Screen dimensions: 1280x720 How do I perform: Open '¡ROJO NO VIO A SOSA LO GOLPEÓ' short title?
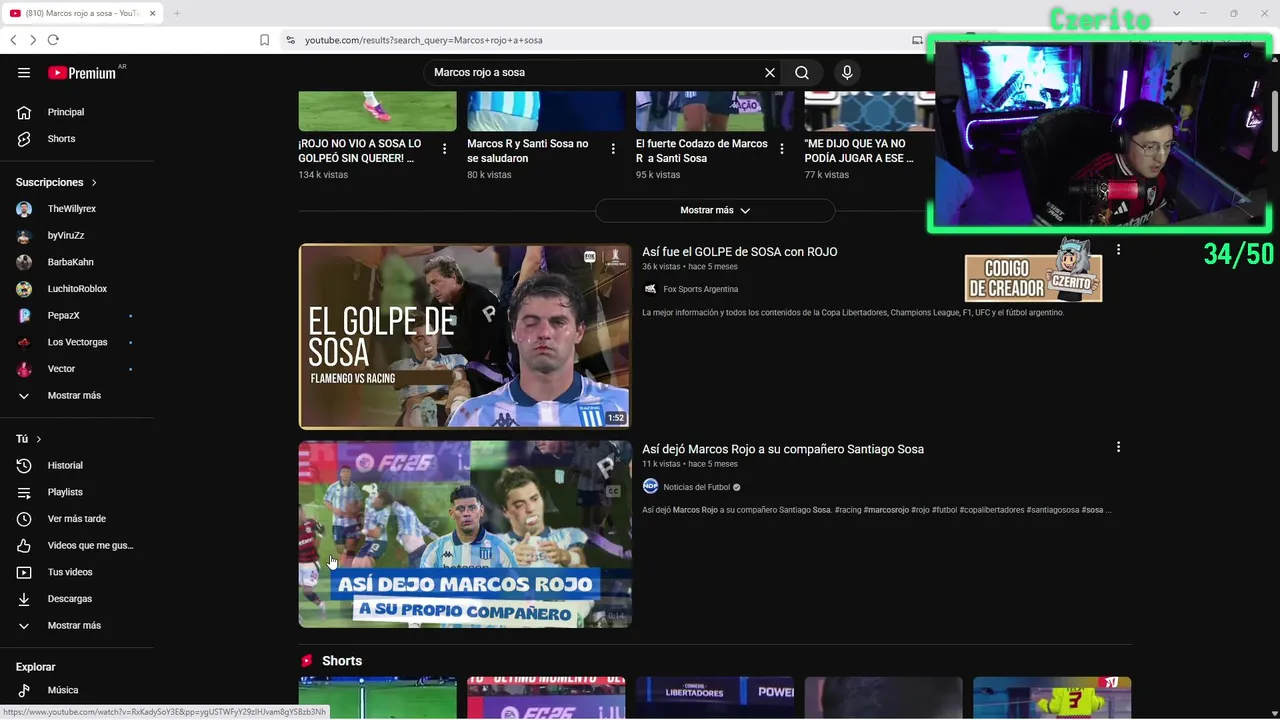360,151
